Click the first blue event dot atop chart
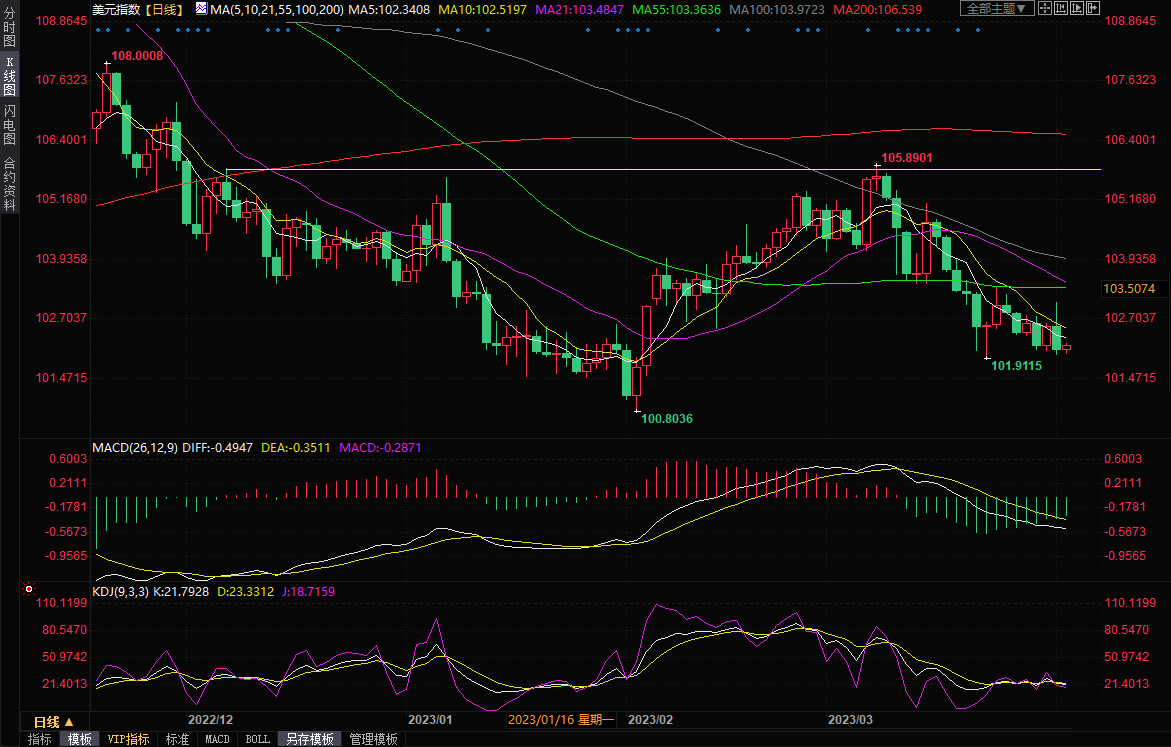This screenshot has width=1171, height=747. coord(97,29)
